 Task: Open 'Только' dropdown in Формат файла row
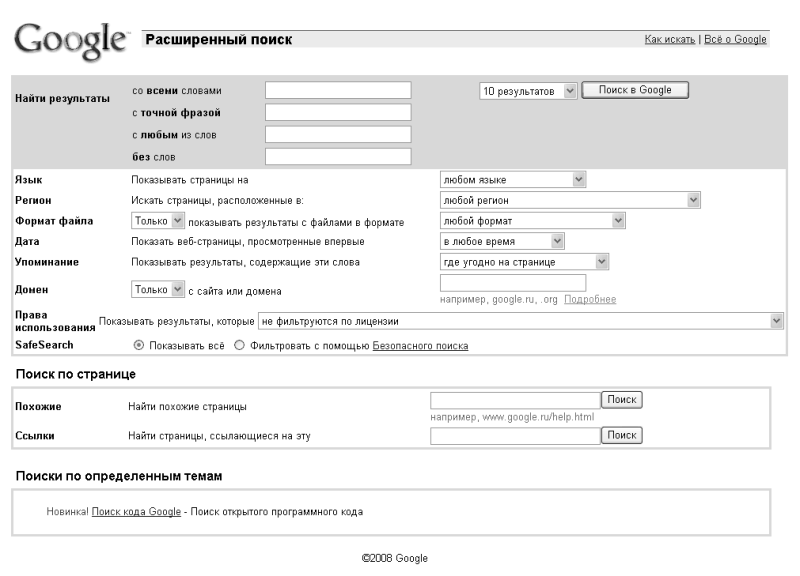coord(158,221)
